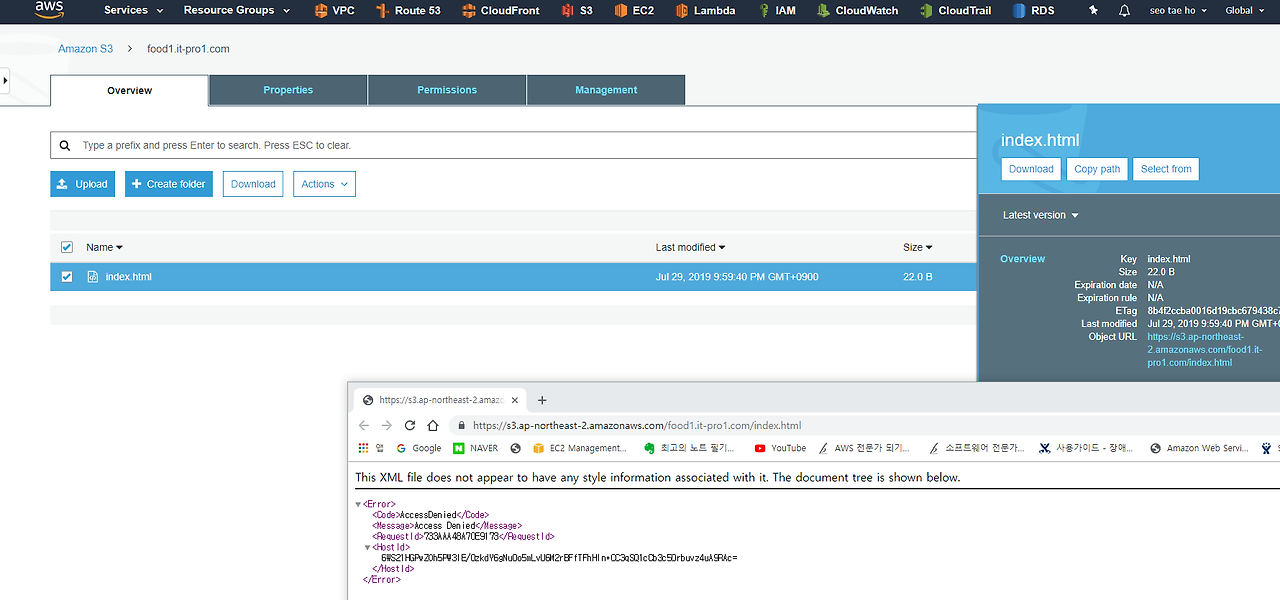This screenshot has width=1280, height=600.
Task: Open the VPC shortcut in AWS bar
Action: click(334, 11)
